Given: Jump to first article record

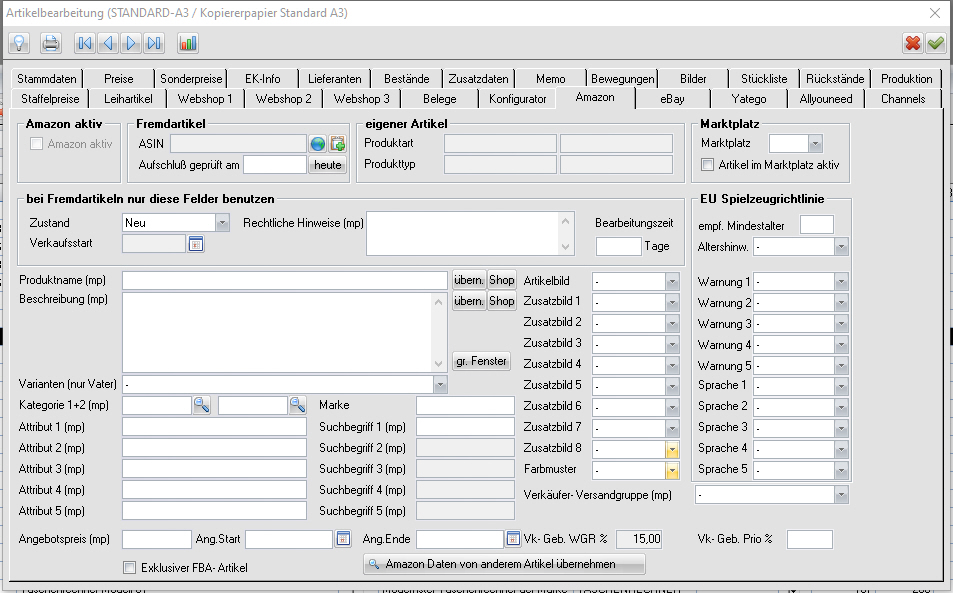Looking at the screenshot, I should pyautogui.click(x=84, y=43).
